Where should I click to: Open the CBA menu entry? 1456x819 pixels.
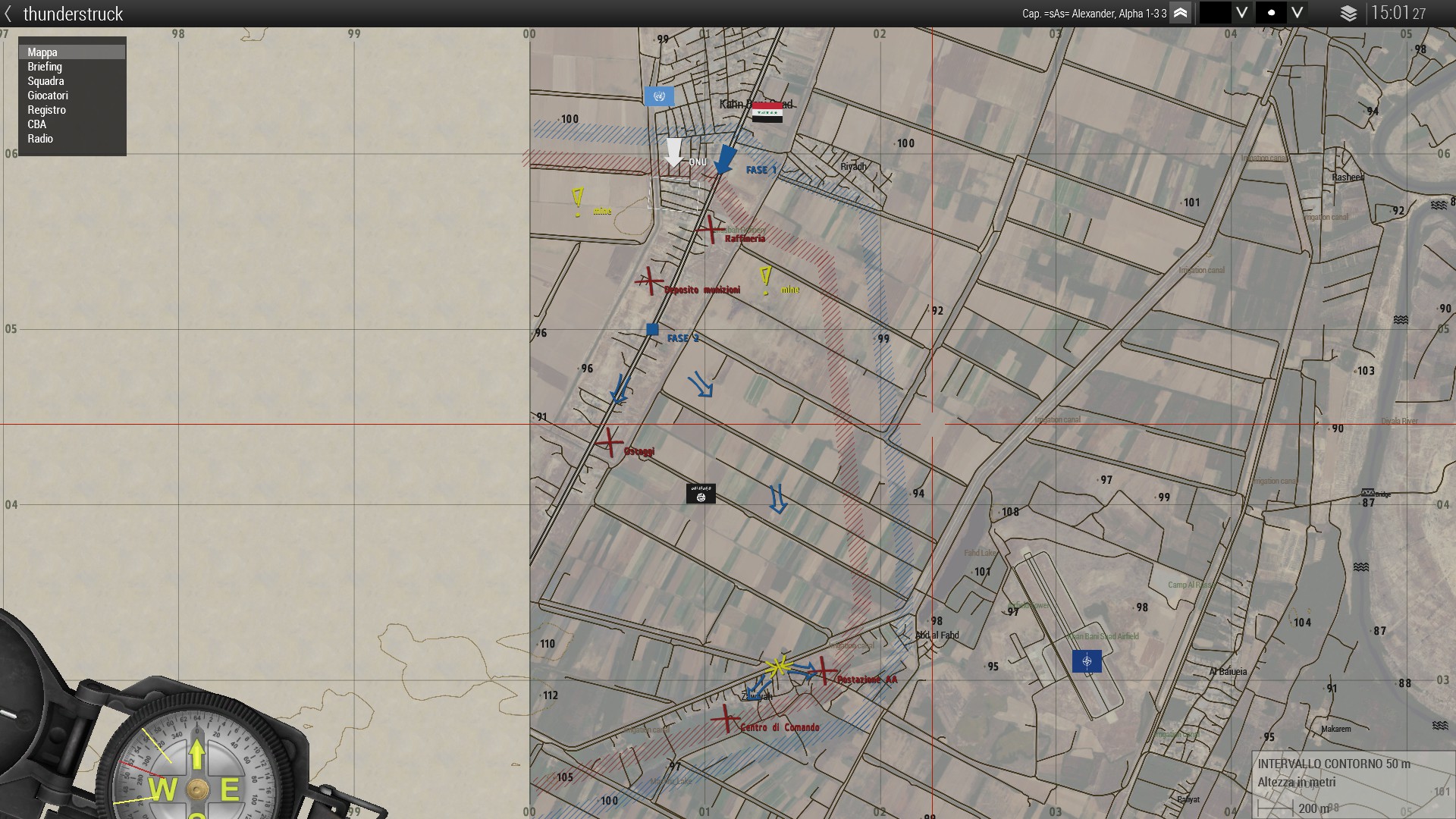(x=36, y=124)
